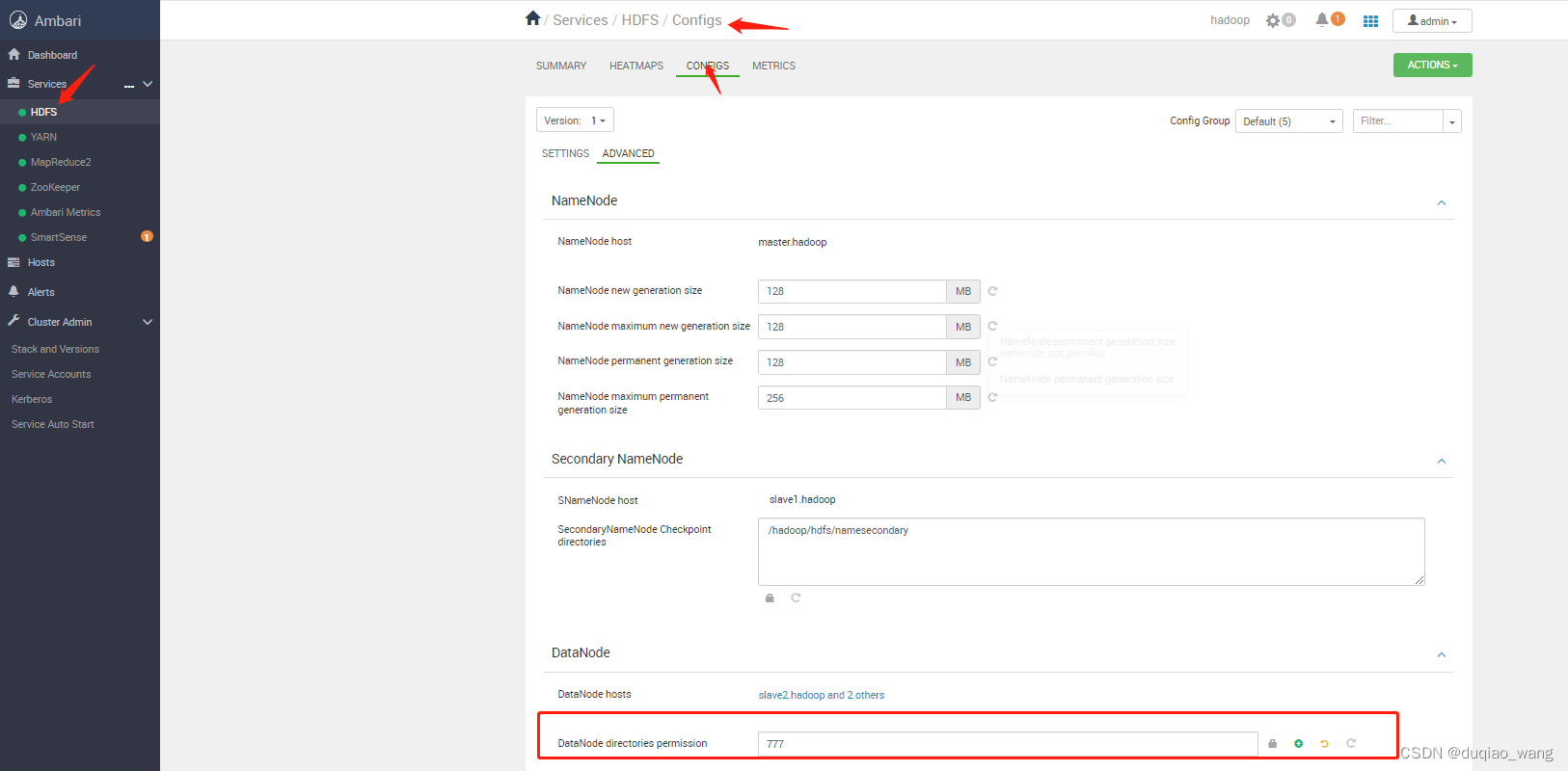Click HDFS breadcrumb link
Image resolution: width=1568 pixels, height=771 pixels.
pyautogui.click(x=640, y=20)
